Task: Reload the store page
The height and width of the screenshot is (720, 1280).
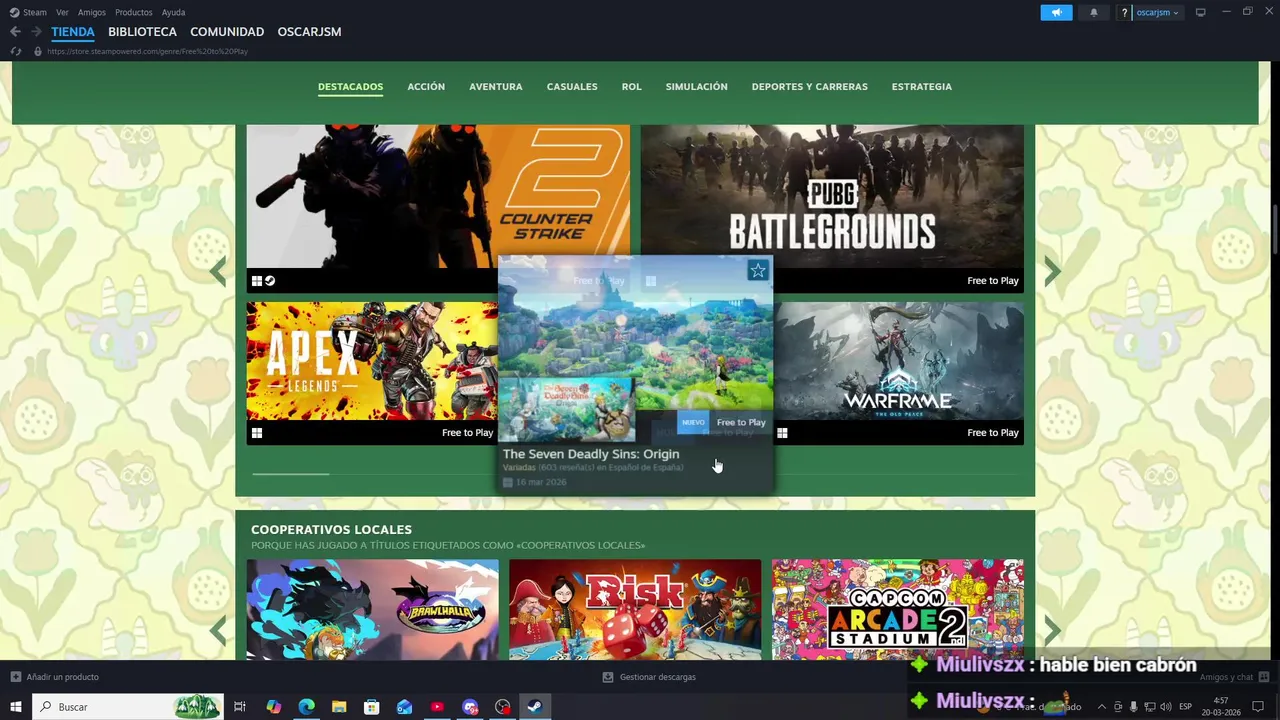Action: tap(15, 51)
